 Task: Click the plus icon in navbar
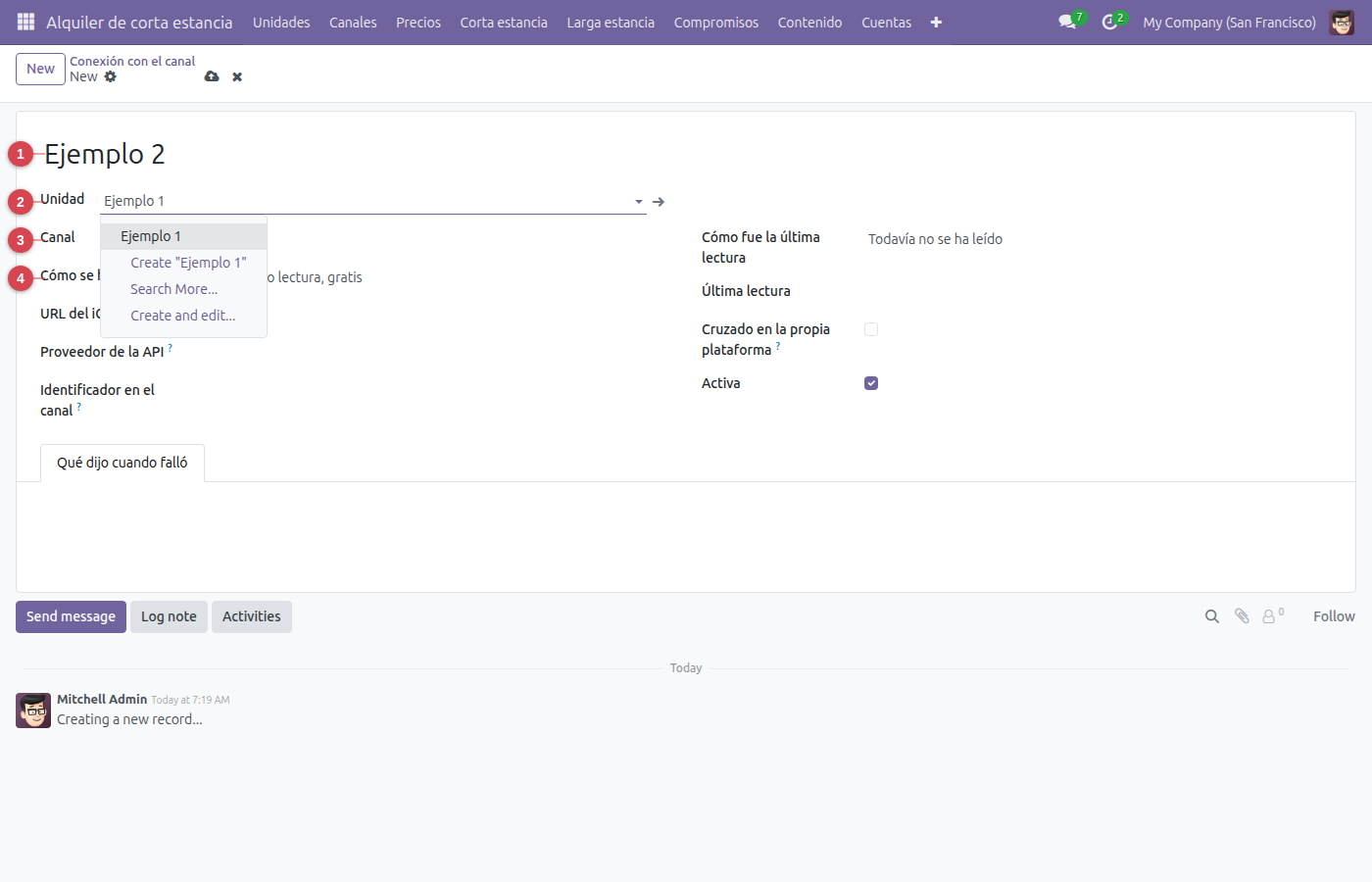tap(936, 22)
